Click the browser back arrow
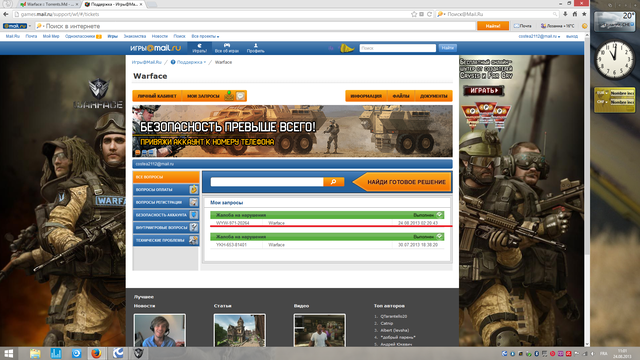640x360 pixels. coord(6,14)
